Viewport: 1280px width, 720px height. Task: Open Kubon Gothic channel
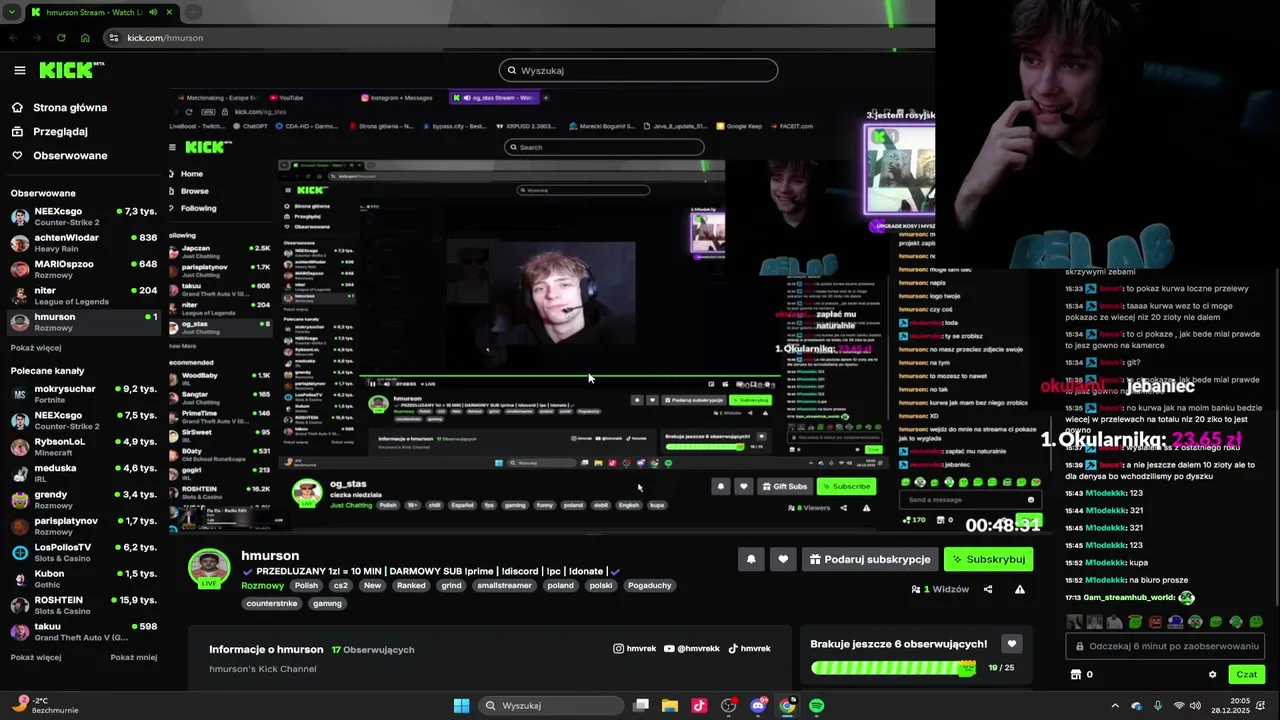83,579
